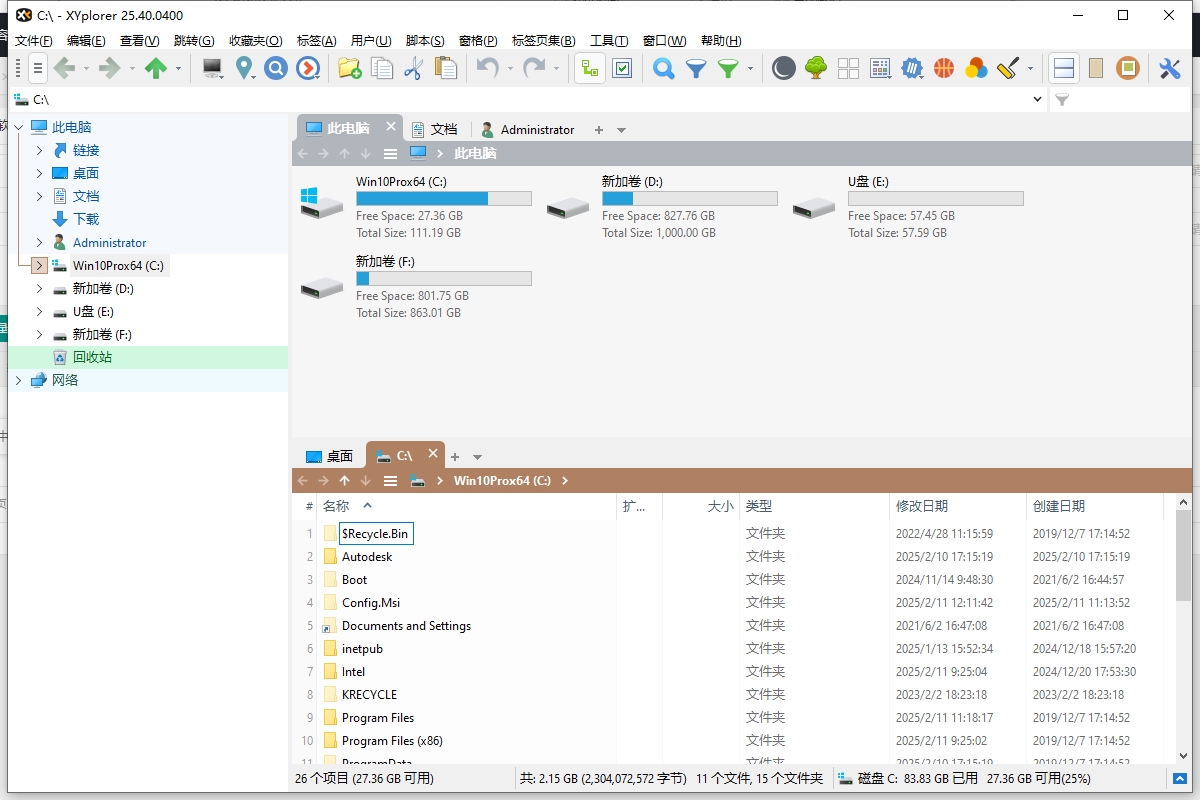Image resolution: width=1200 pixels, height=800 pixels.
Task: Go back using the green left arrow
Action: (65, 68)
